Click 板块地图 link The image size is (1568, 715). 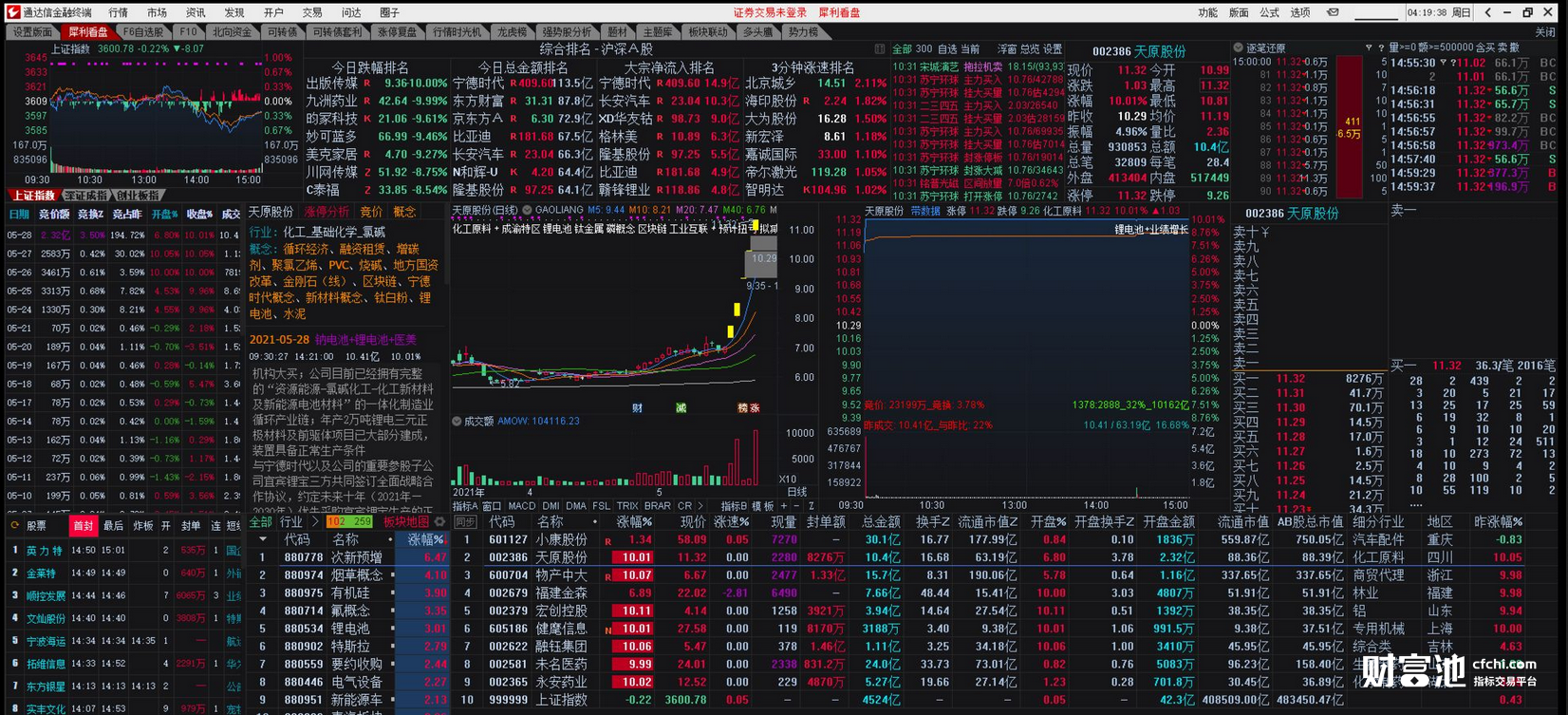(x=406, y=522)
